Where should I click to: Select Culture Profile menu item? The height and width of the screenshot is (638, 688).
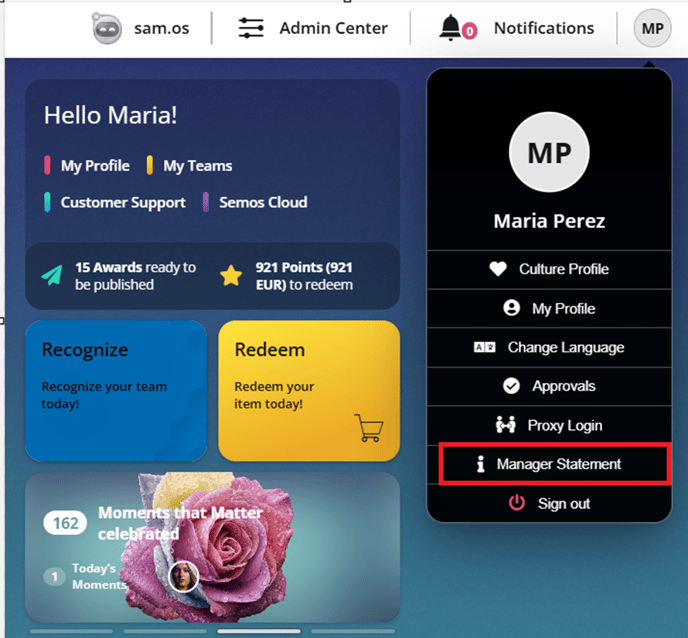pyautogui.click(x=549, y=269)
